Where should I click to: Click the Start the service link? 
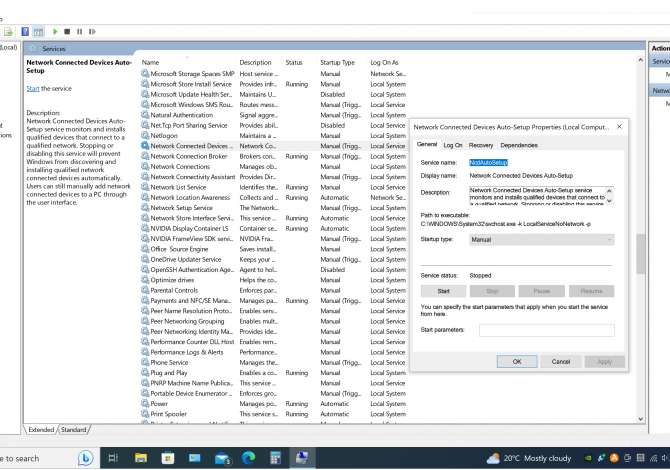32,88
